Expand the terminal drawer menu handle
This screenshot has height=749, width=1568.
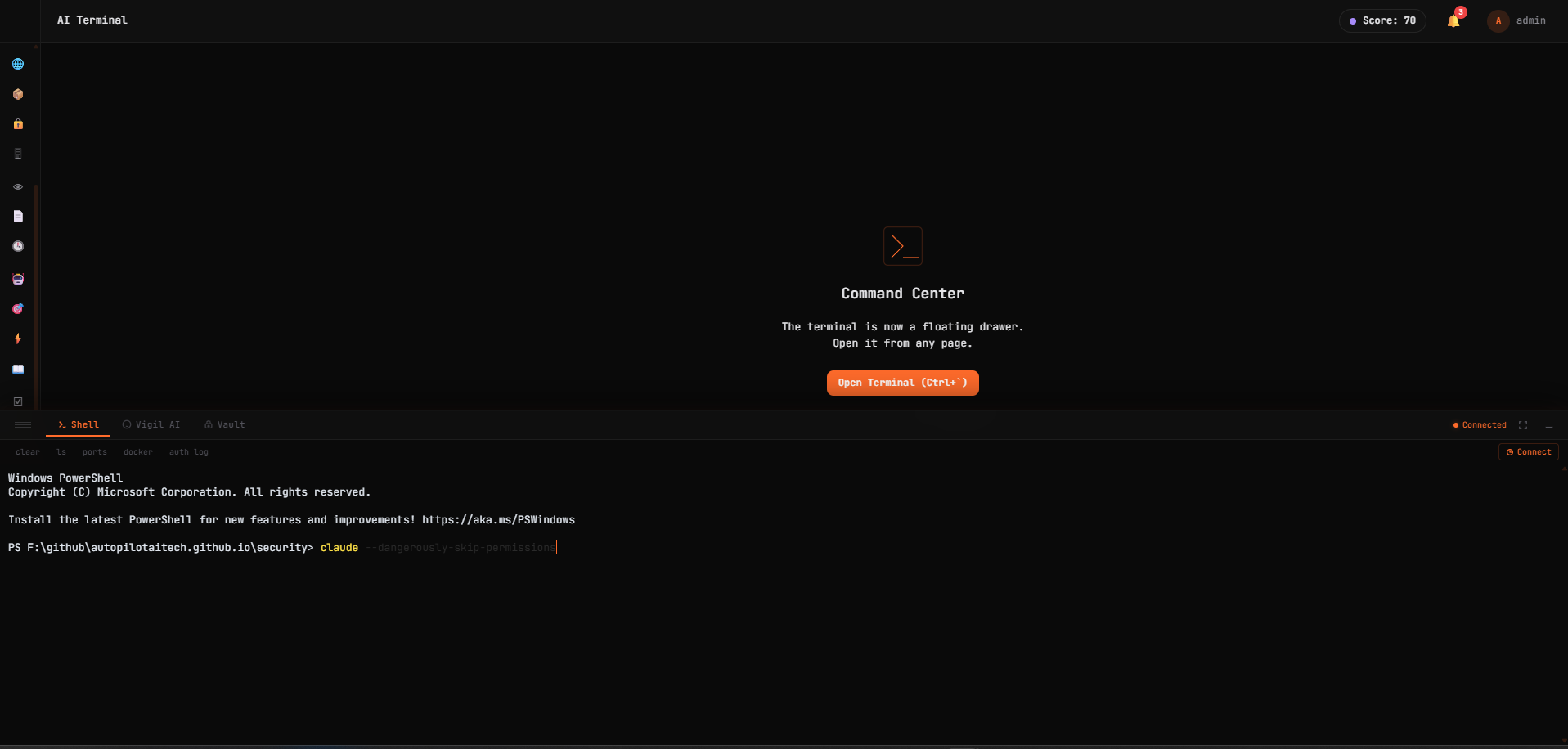pos(23,424)
